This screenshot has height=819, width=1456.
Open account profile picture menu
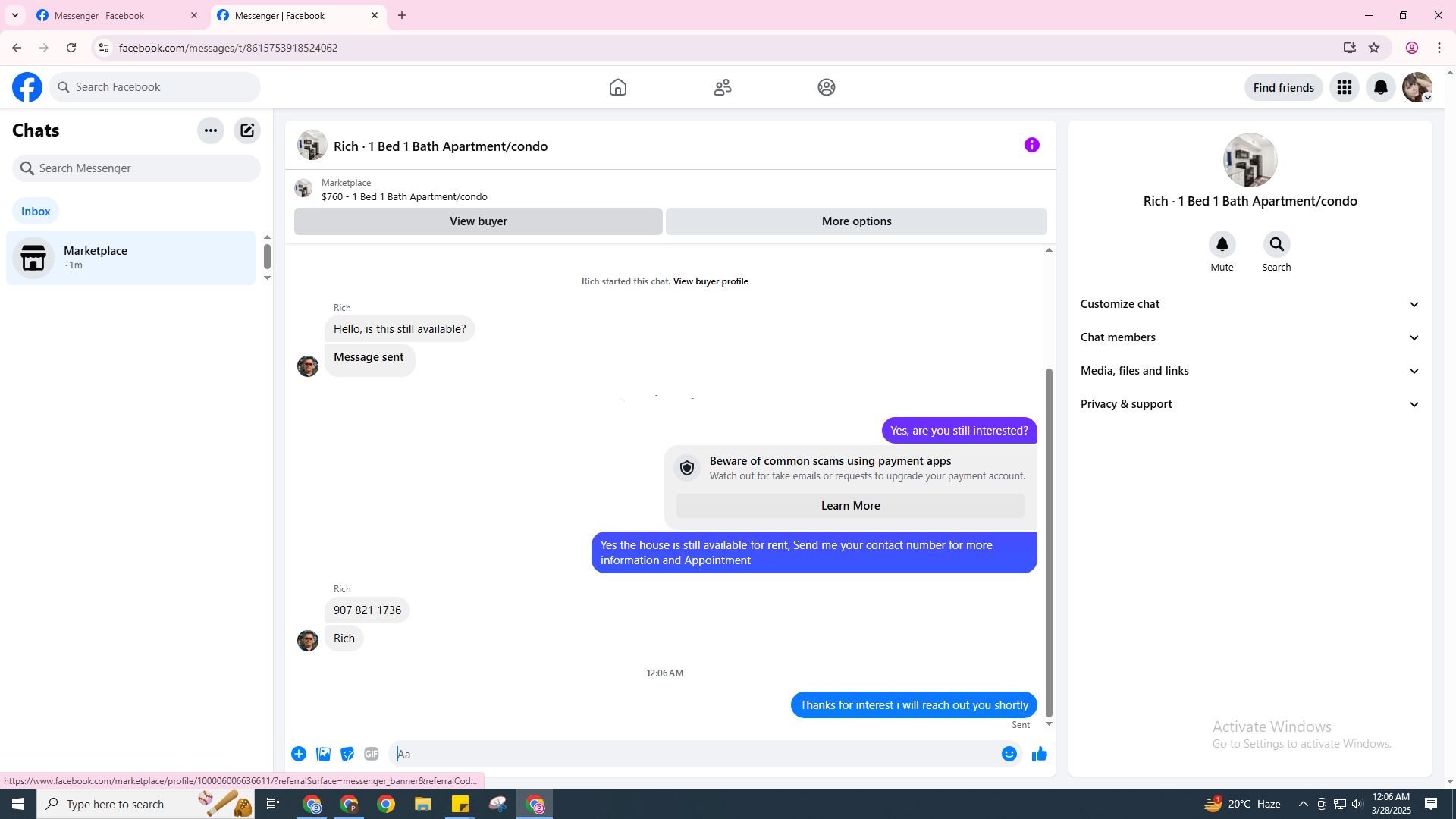click(x=1417, y=87)
